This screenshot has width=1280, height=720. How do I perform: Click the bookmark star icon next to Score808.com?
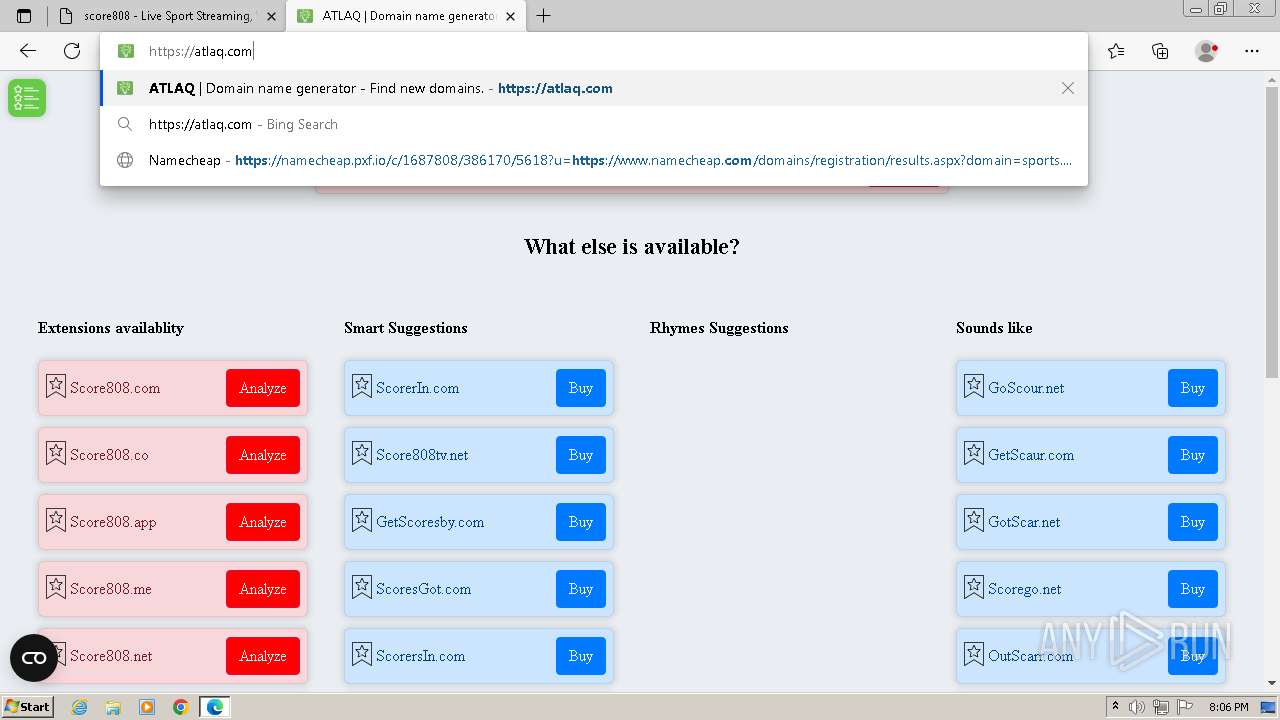56,386
